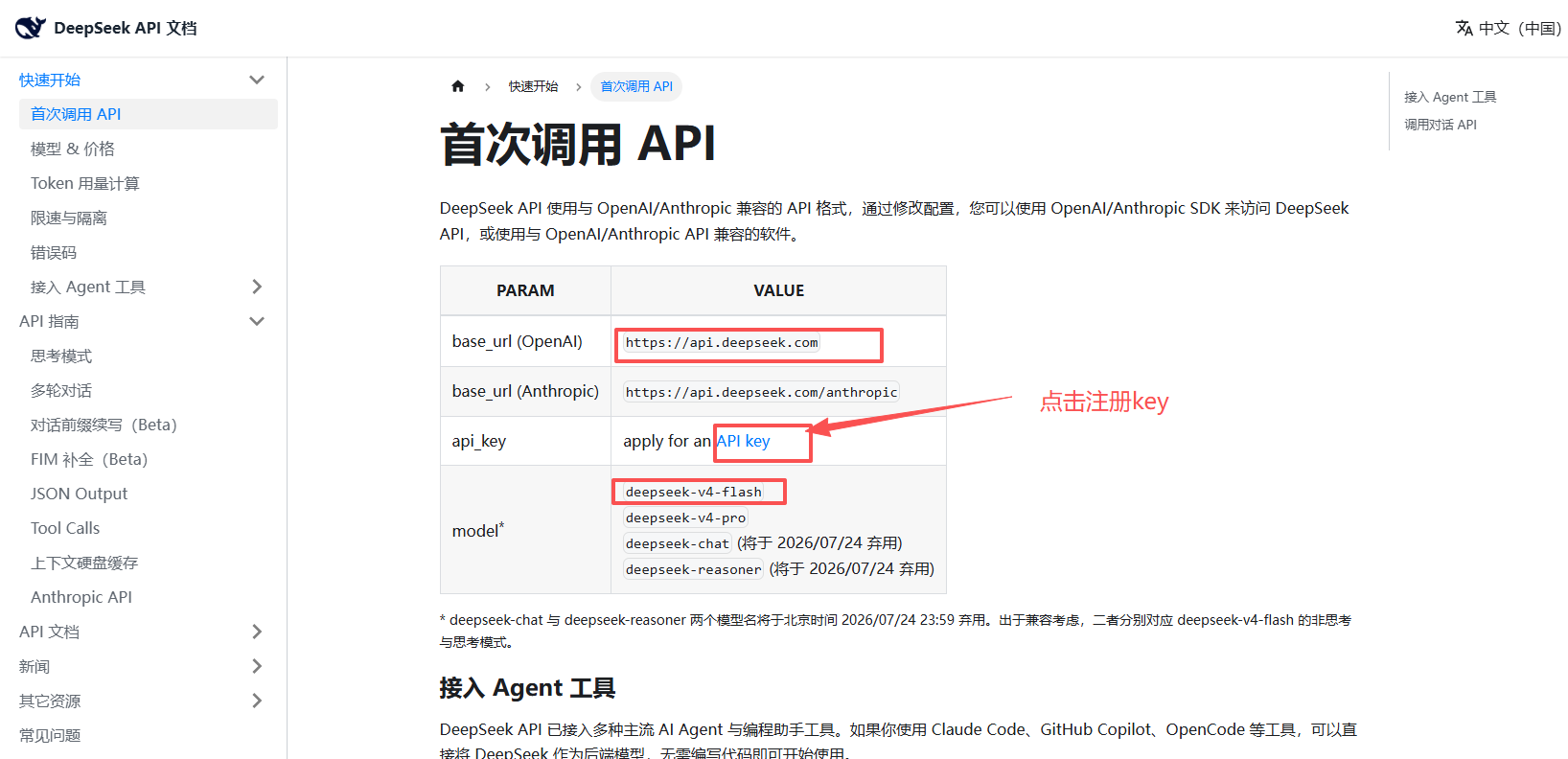Viewport: 1568px width, 759px height.
Task: Click the API key hyperlink
Action: (x=743, y=441)
